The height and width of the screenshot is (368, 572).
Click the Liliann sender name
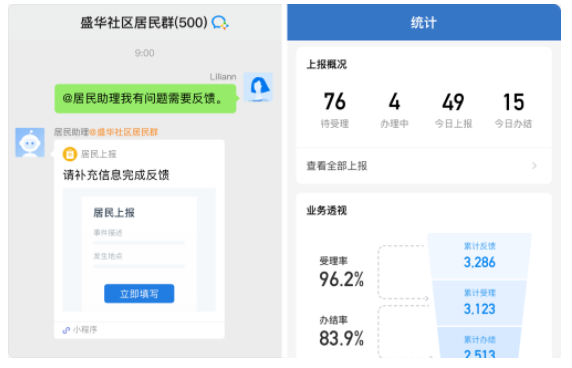click(223, 77)
